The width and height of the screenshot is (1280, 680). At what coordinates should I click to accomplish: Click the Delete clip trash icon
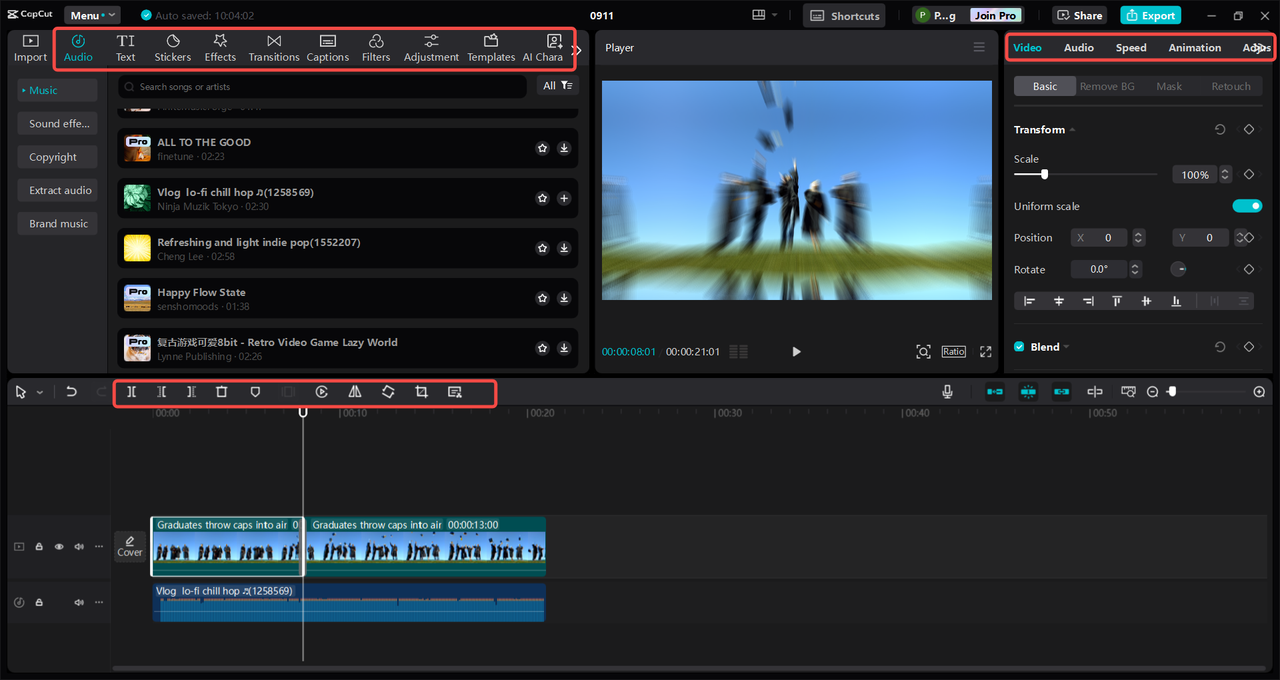(x=222, y=392)
